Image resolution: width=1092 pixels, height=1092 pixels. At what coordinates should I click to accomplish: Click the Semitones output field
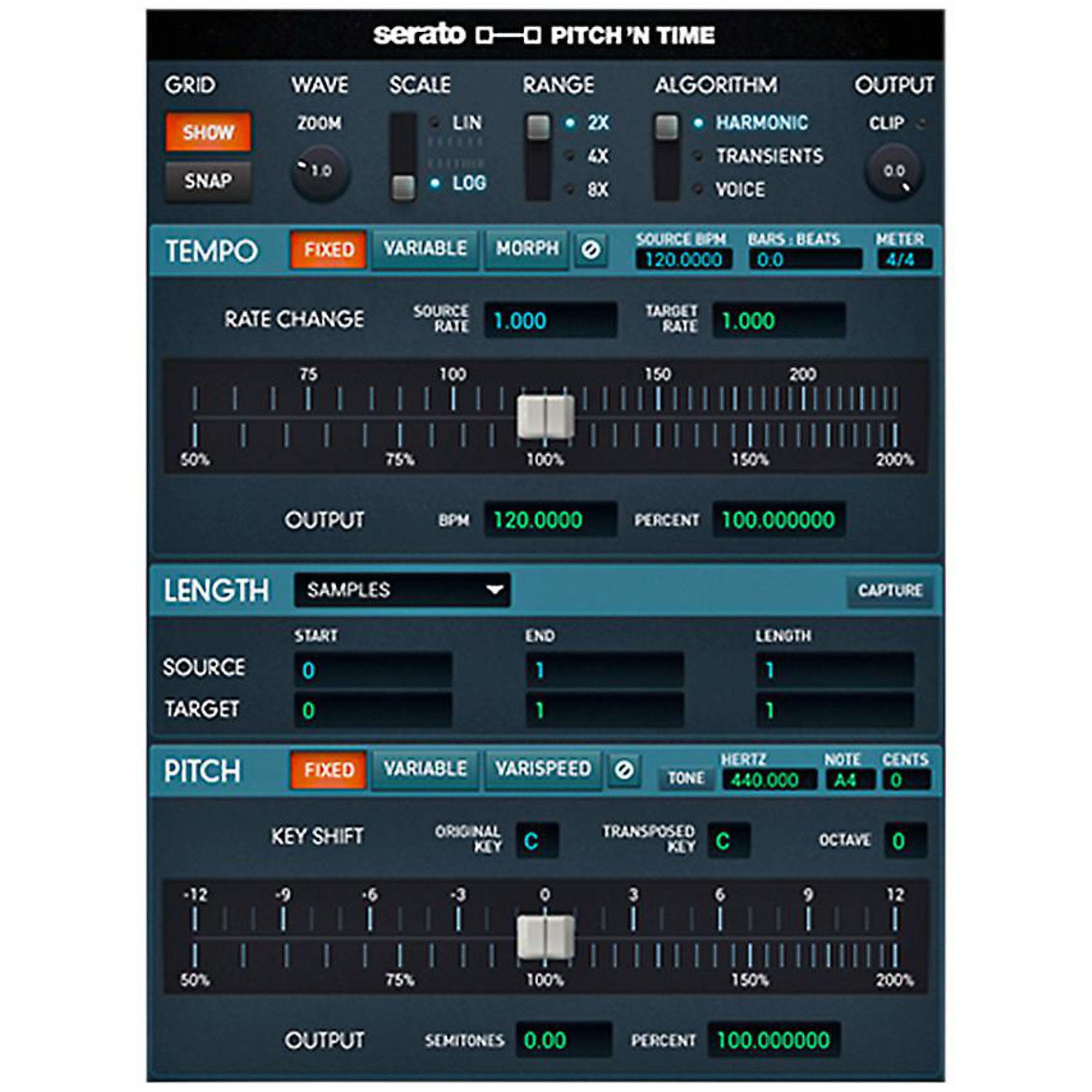(x=564, y=1040)
